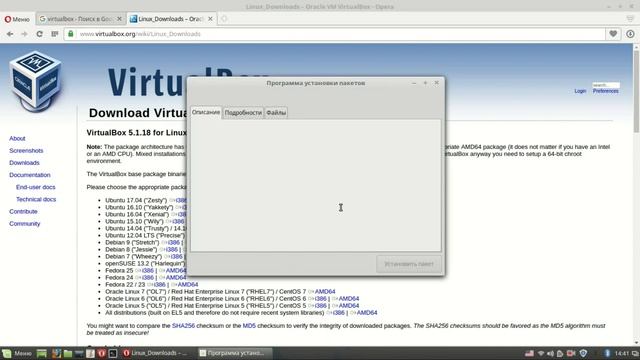Close the package installer dialog
The width and height of the screenshot is (640, 360).
coord(437,83)
